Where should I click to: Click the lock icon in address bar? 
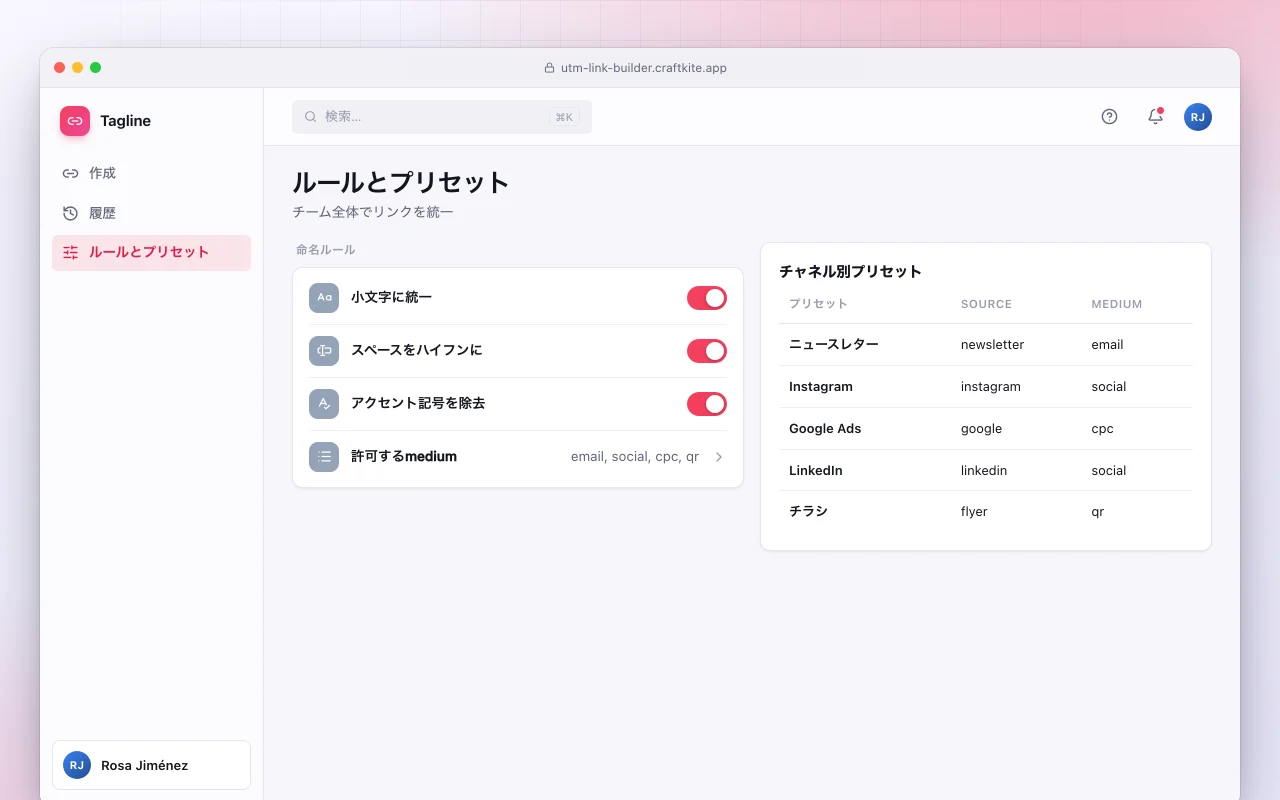pos(549,68)
